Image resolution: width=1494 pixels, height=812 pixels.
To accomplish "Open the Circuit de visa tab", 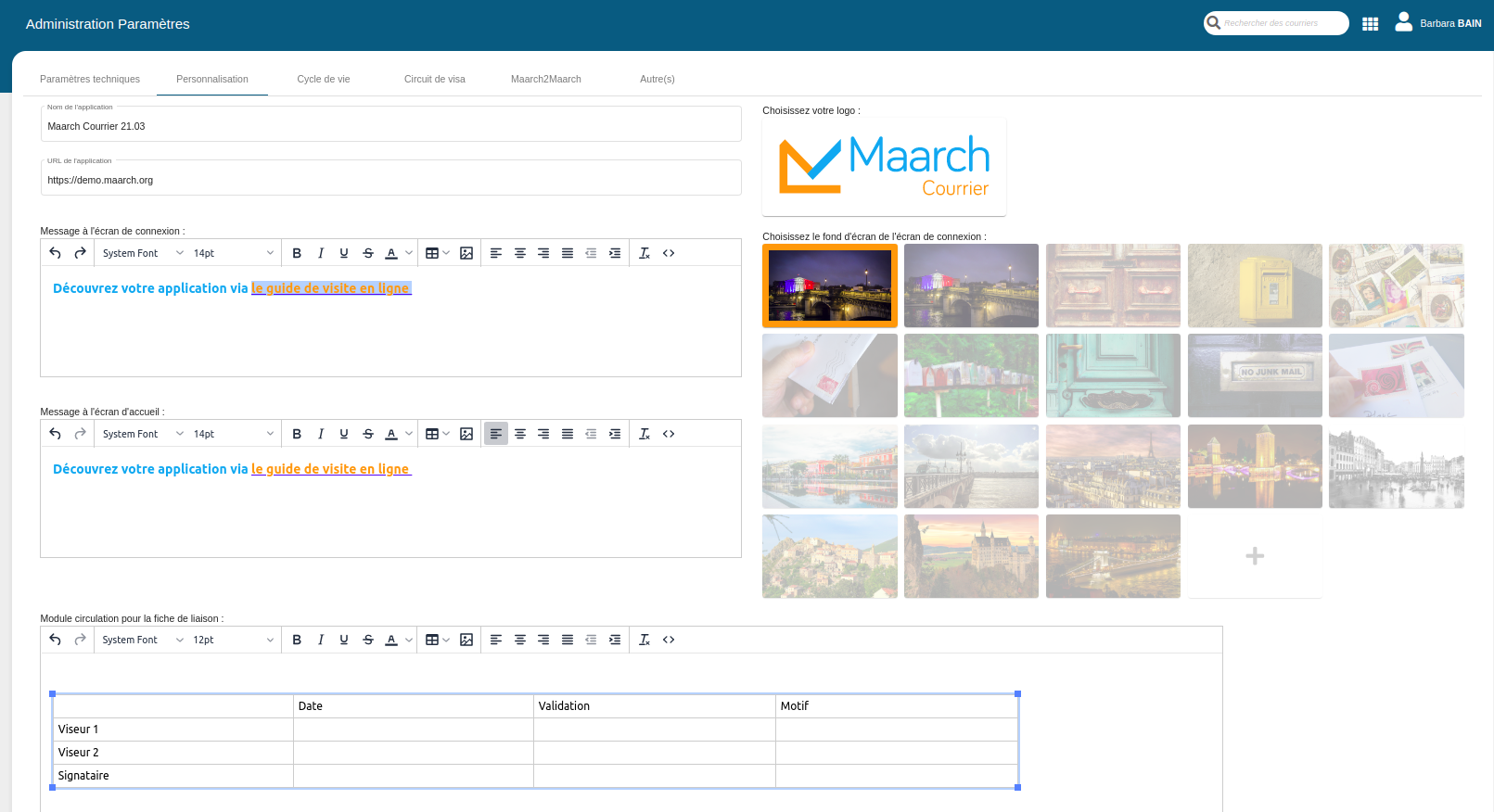I will pos(434,79).
